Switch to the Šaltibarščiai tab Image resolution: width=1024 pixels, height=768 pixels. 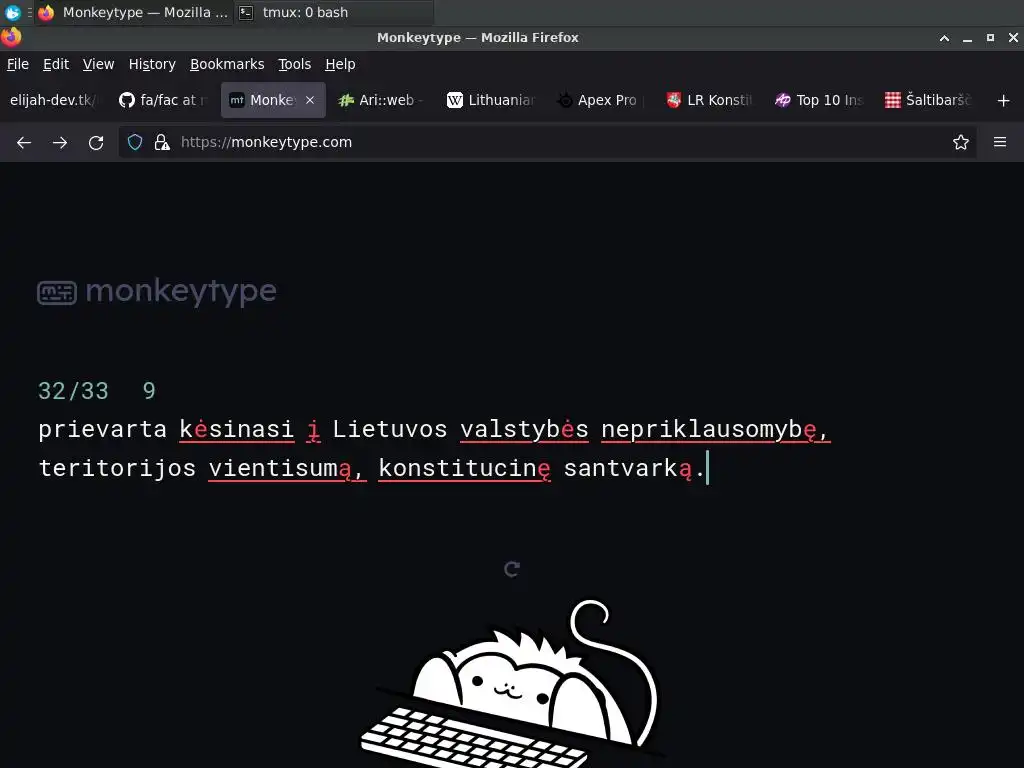pyautogui.click(x=928, y=100)
